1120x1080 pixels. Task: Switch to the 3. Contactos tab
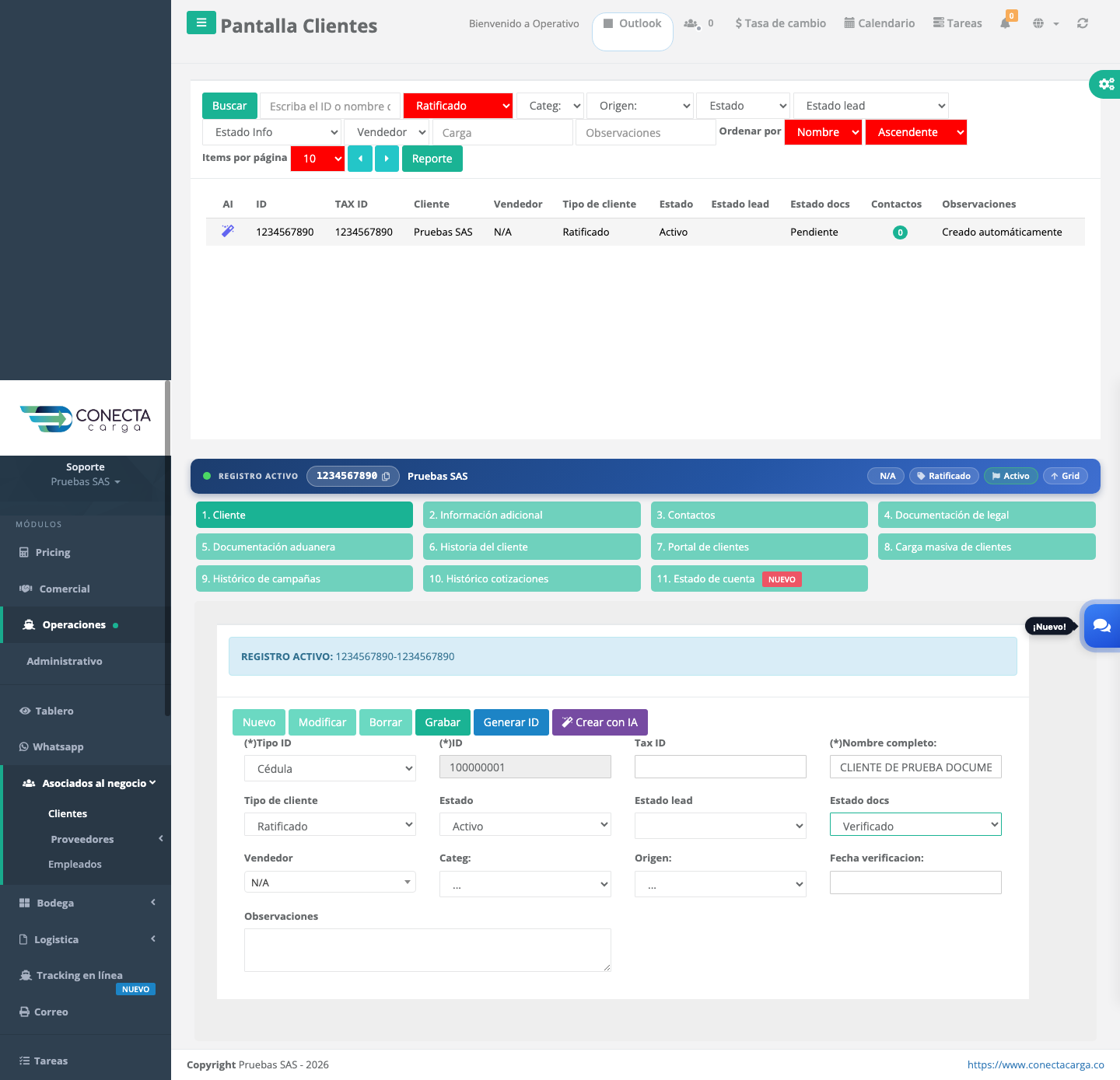(x=759, y=515)
